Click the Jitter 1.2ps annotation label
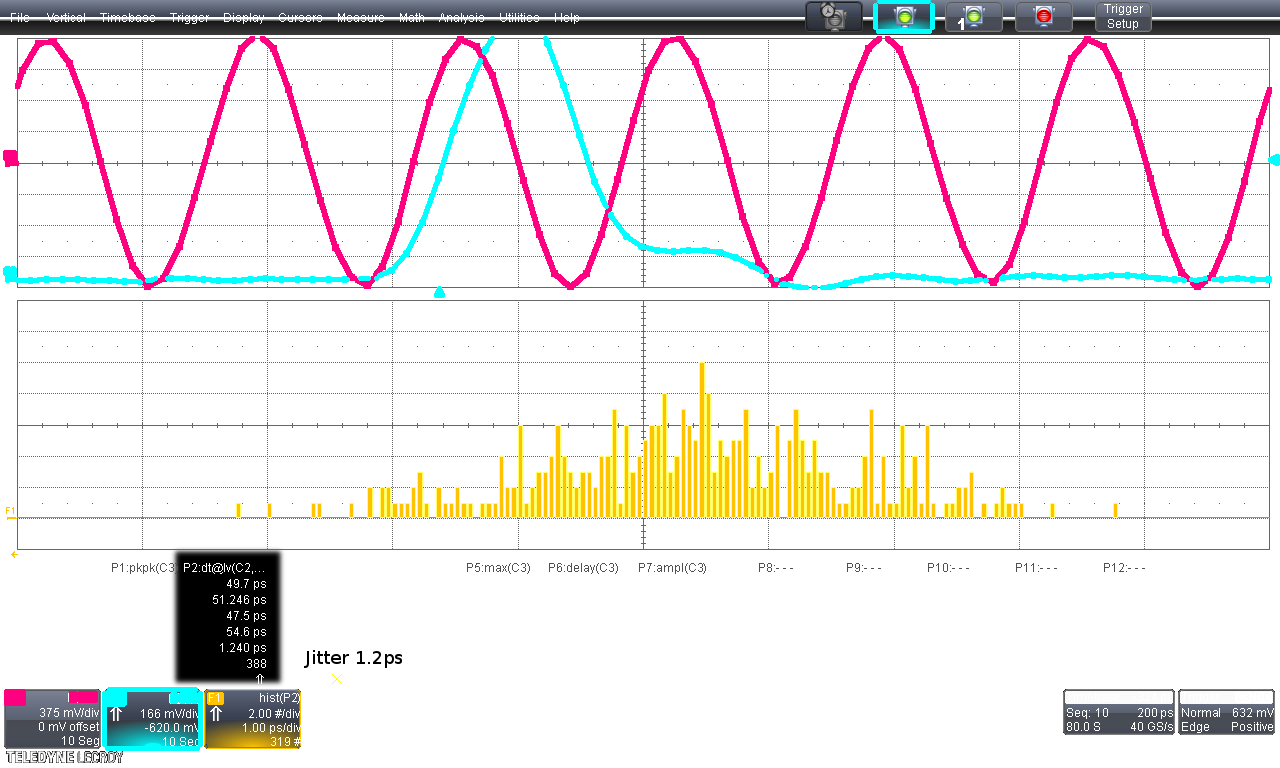 pyautogui.click(x=353, y=659)
